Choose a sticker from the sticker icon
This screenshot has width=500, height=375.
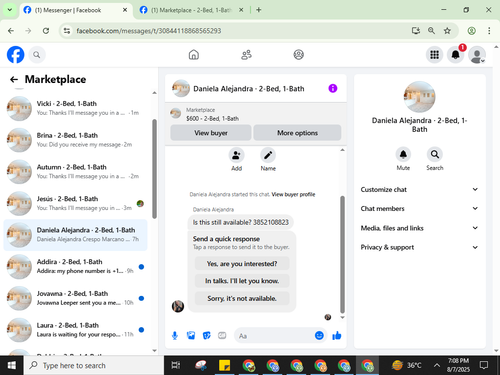(x=207, y=336)
